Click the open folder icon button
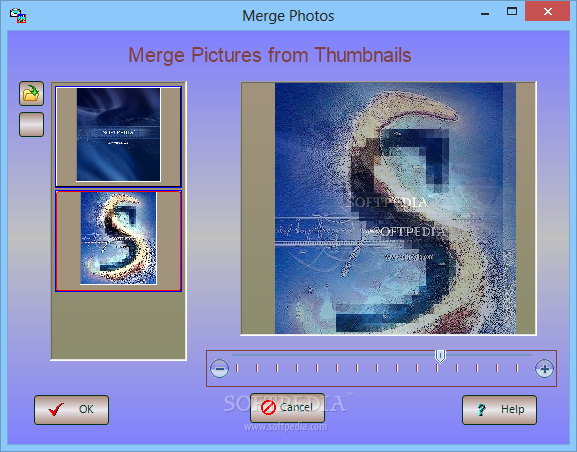 (x=32, y=93)
